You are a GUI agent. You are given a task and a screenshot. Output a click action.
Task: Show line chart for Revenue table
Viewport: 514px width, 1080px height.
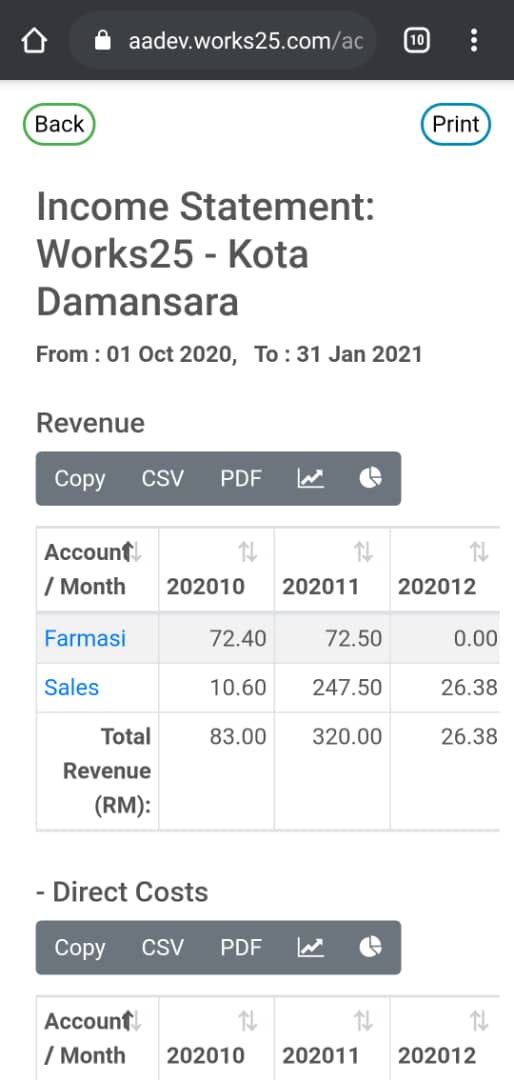pyautogui.click(x=311, y=478)
